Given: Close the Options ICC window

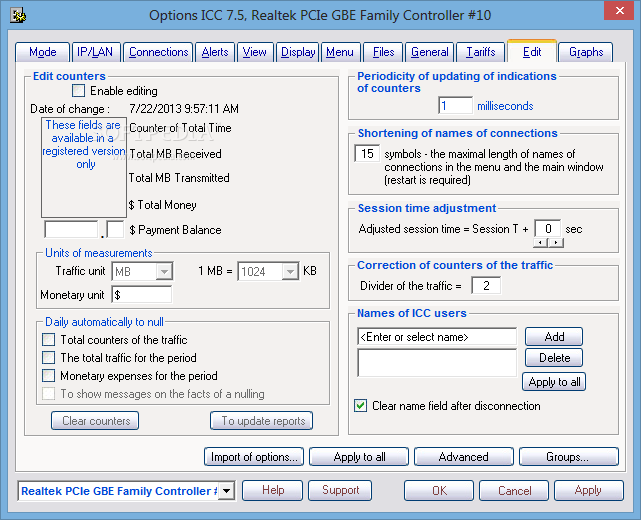Looking at the screenshot, I should [x=619, y=11].
